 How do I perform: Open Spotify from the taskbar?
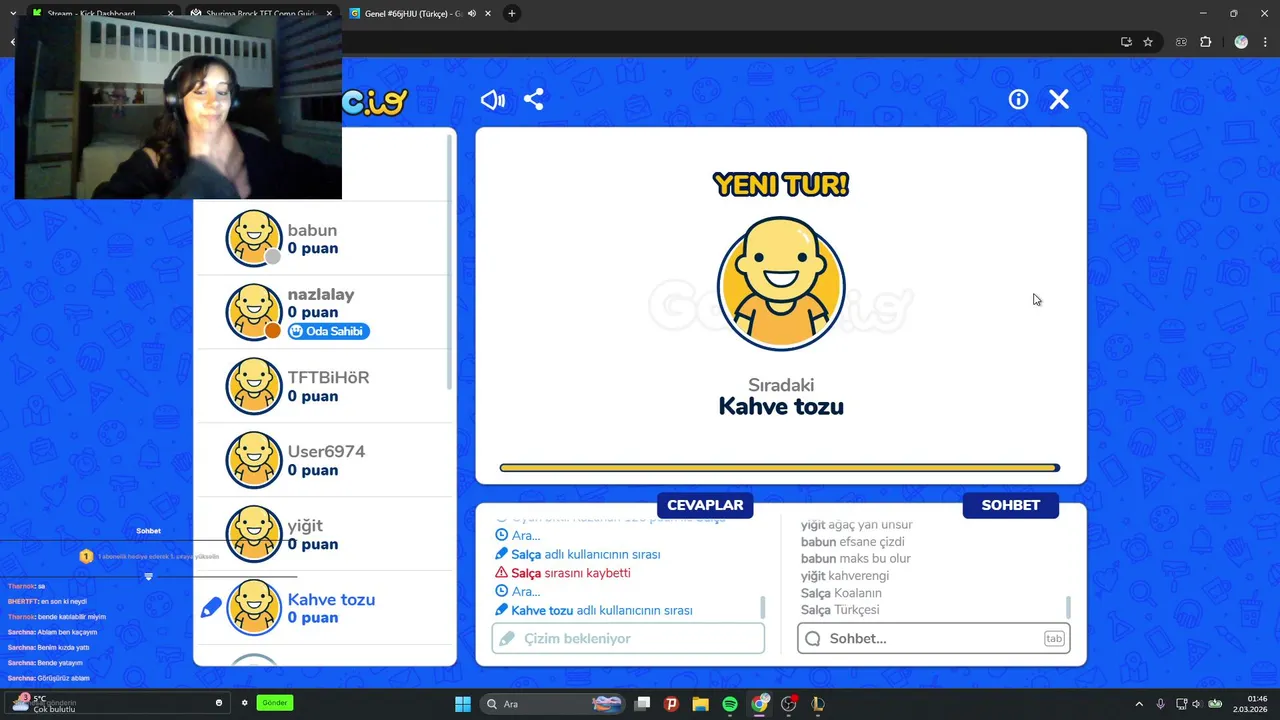[730, 704]
